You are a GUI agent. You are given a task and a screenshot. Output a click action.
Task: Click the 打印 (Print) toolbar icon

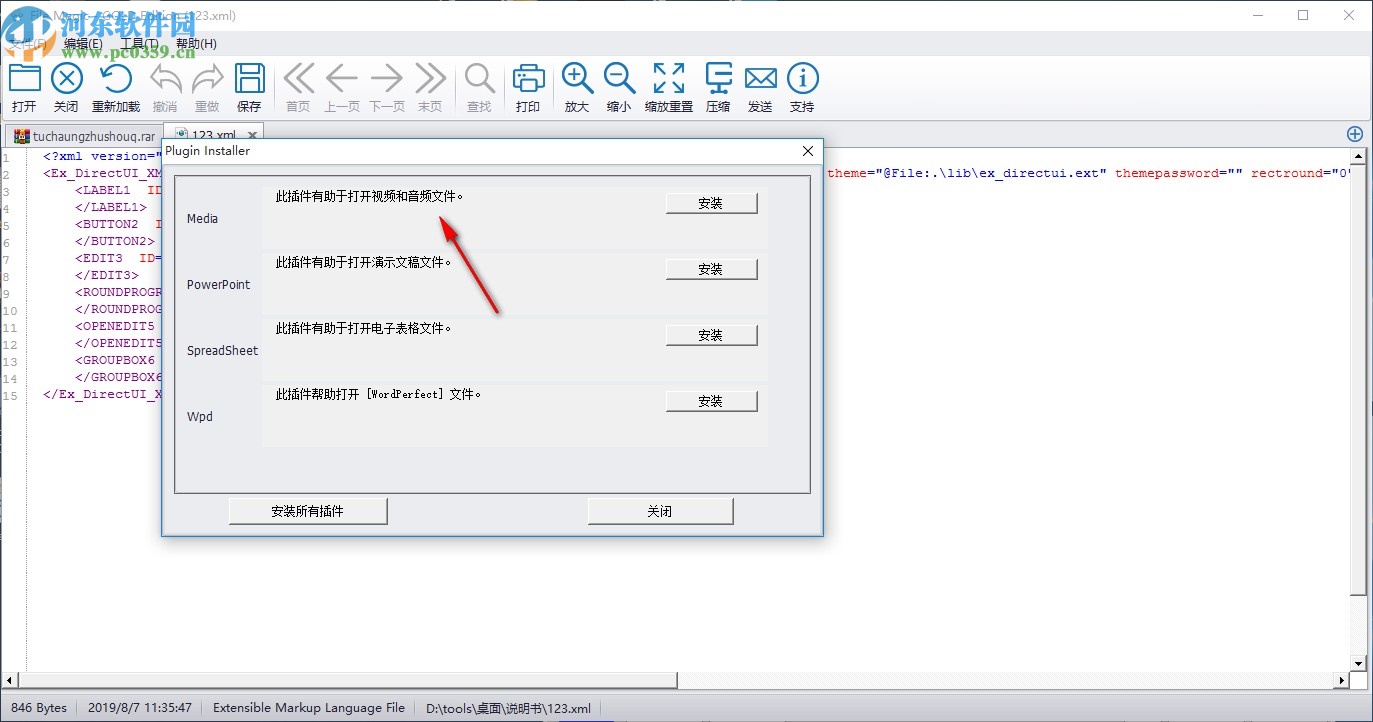coord(528,79)
